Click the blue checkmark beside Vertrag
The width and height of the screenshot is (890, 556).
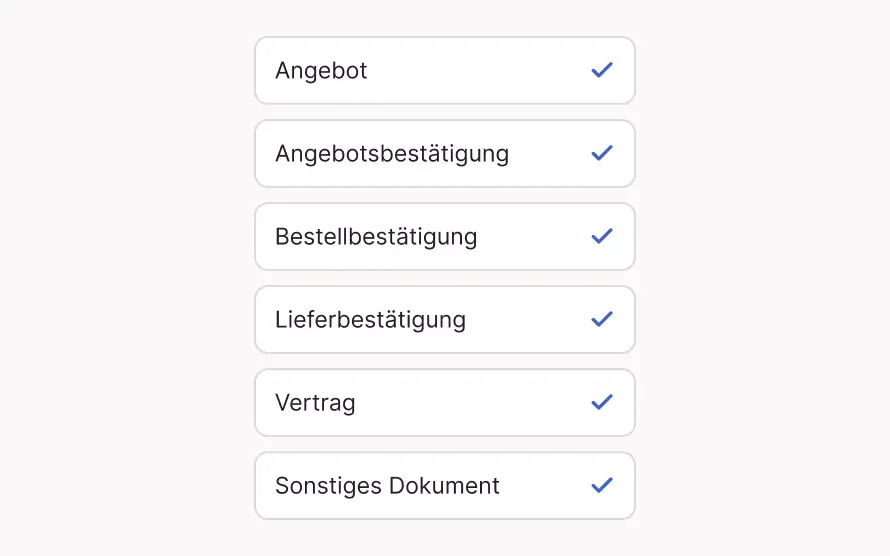601,402
